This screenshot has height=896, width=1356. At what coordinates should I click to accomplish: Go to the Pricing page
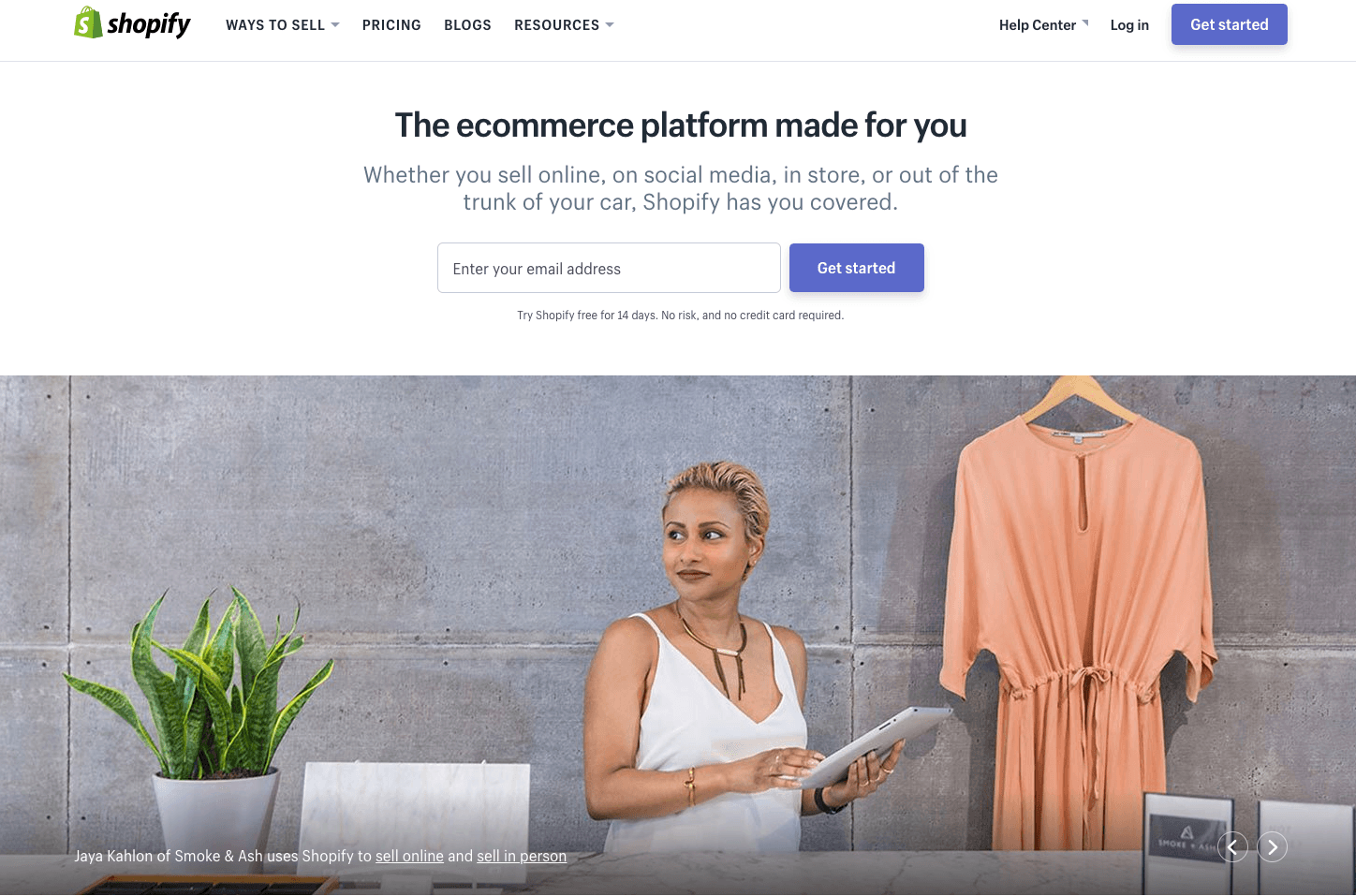click(391, 25)
